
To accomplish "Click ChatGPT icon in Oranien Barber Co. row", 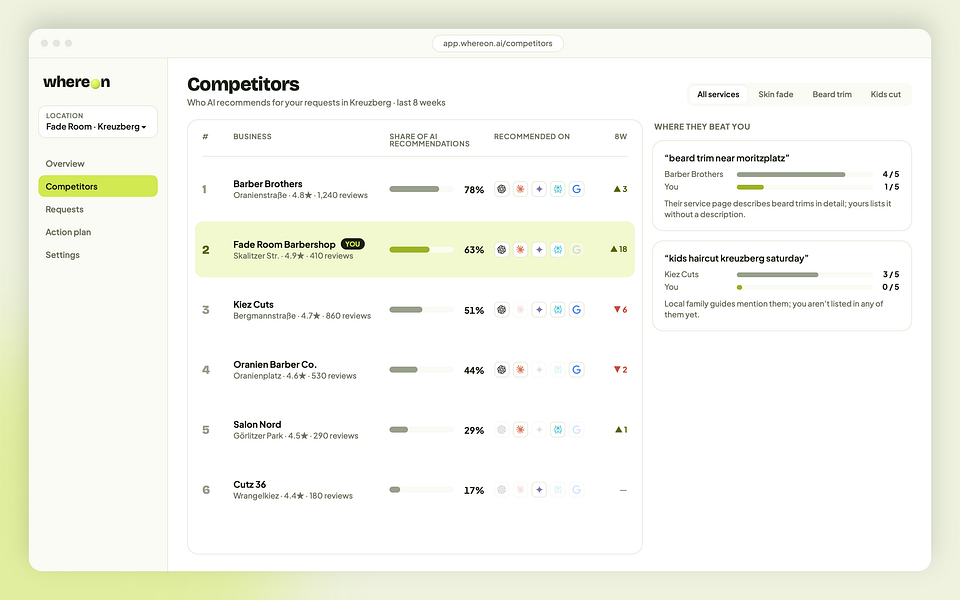I will pyautogui.click(x=501, y=370).
